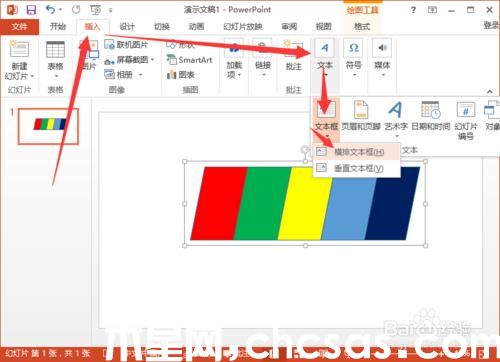The height and width of the screenshot is (362, 500).
Task: Expand Screenshot dropdown arrow
Action: [x=153, y=60]
